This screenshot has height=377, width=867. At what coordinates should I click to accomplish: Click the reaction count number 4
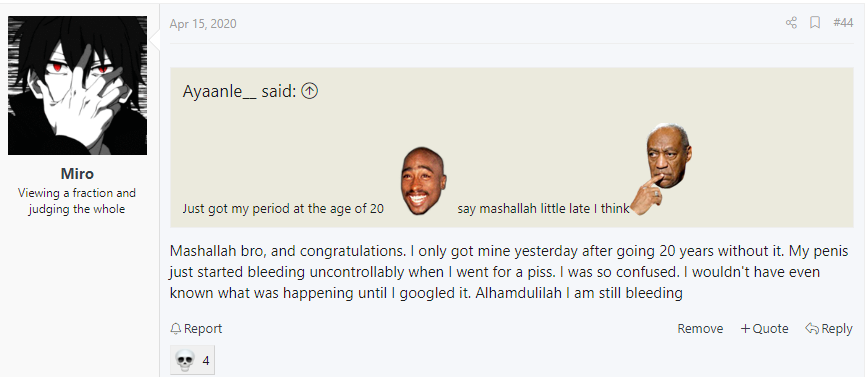(206, 361)
